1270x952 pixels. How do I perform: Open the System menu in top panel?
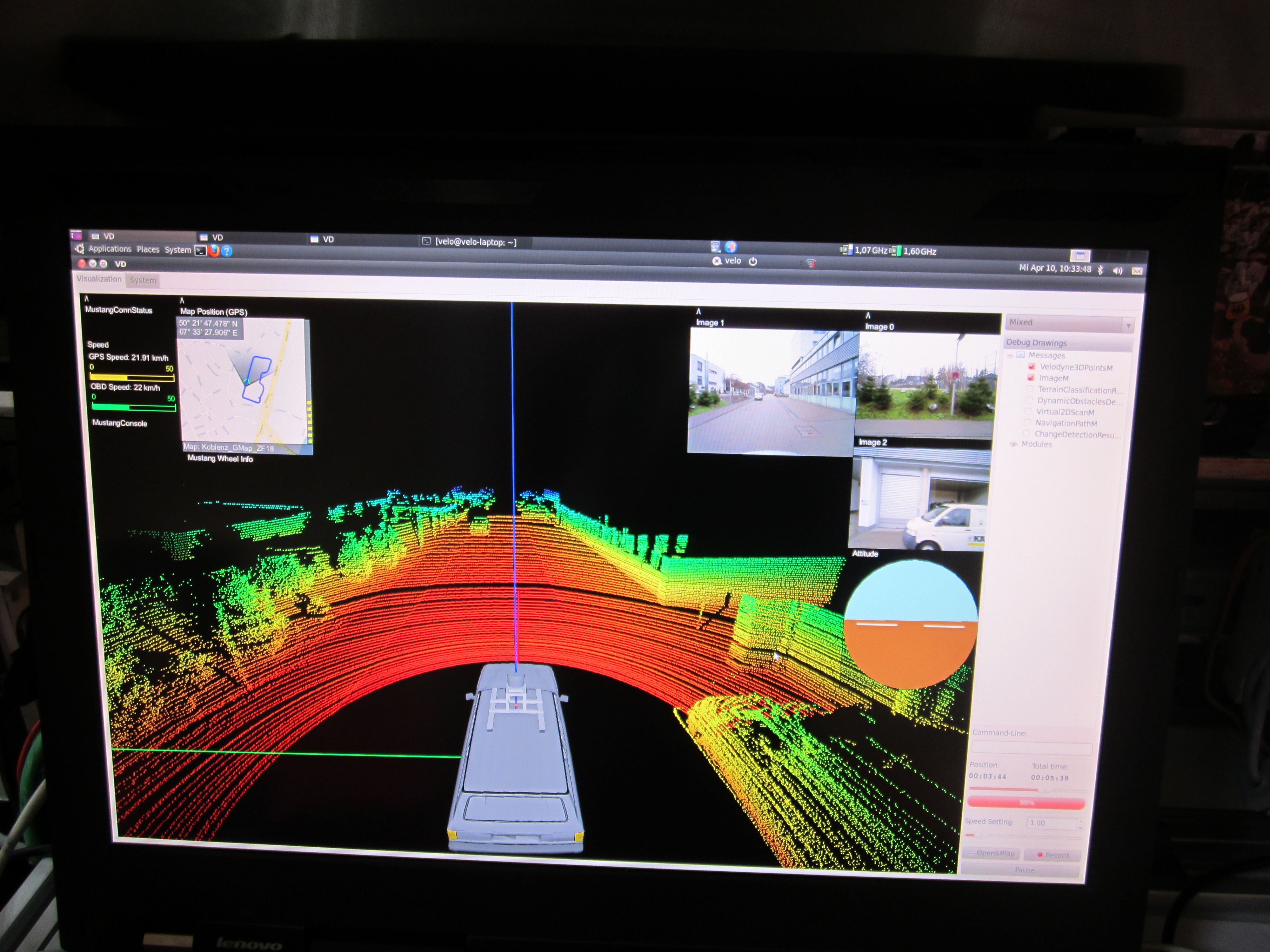[x=178, y=250]
